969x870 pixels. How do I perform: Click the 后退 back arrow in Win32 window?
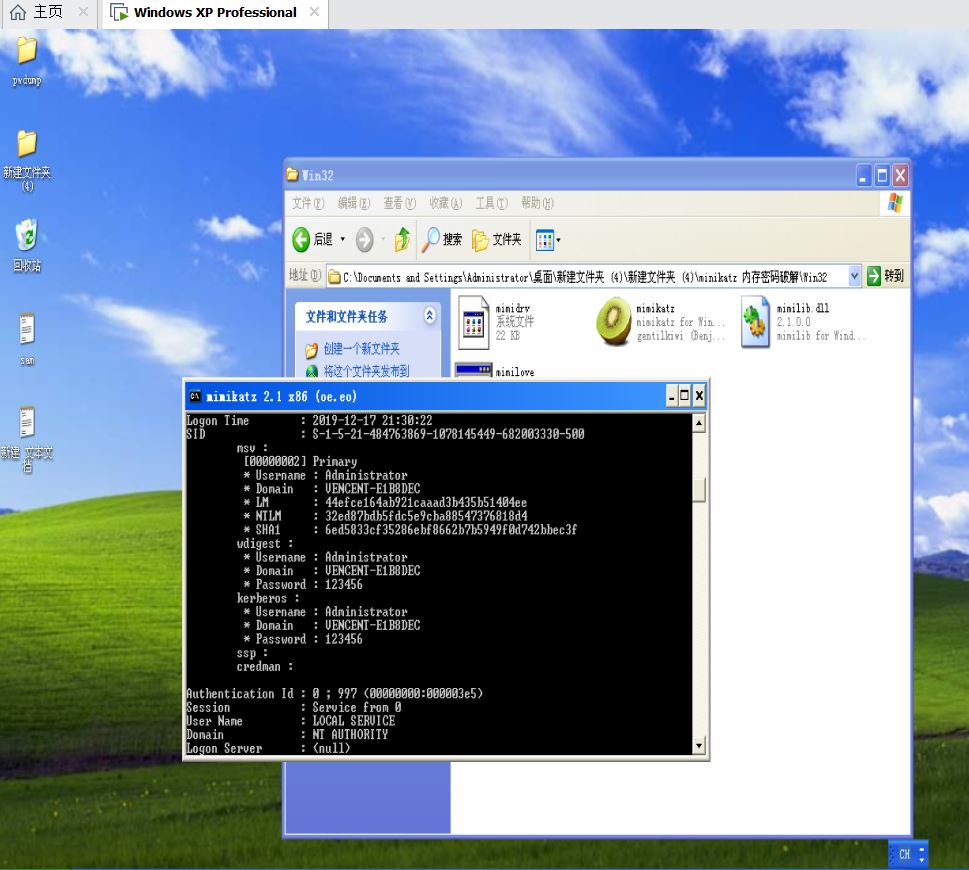(312, 240)
